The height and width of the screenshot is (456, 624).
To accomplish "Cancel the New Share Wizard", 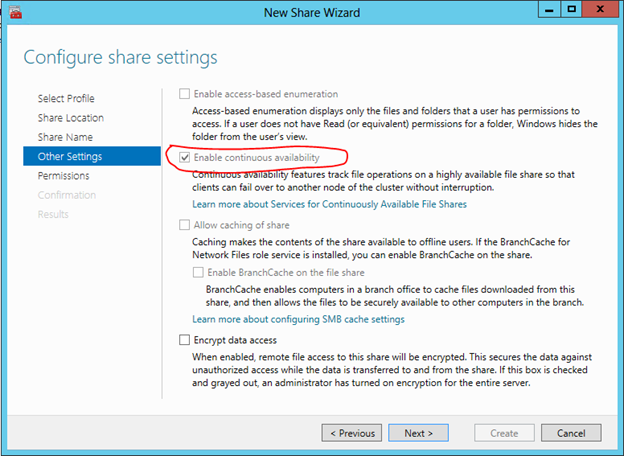I will [x=571, y=433].
